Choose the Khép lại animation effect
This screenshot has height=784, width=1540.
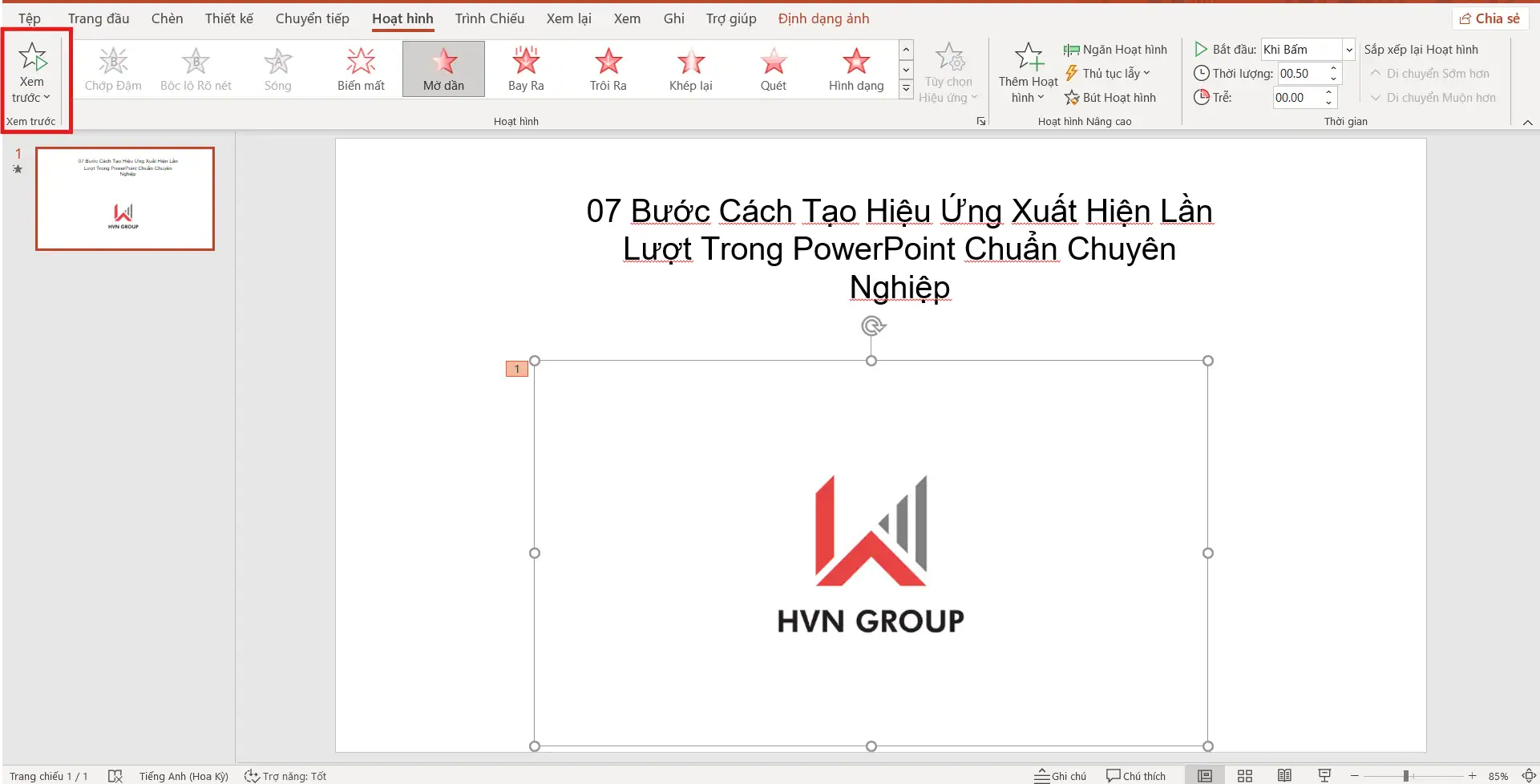coord(690,69)
